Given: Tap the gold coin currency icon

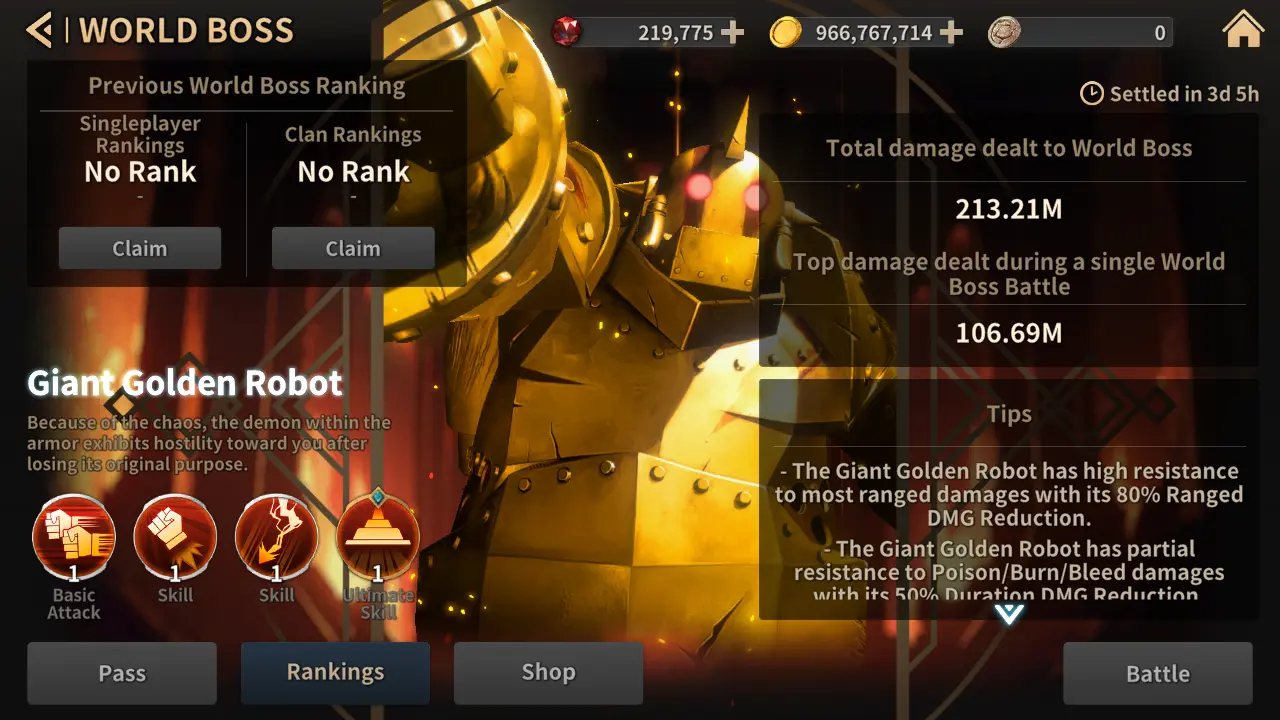Looking at the screenshot, I should click(x=786, y=33).
